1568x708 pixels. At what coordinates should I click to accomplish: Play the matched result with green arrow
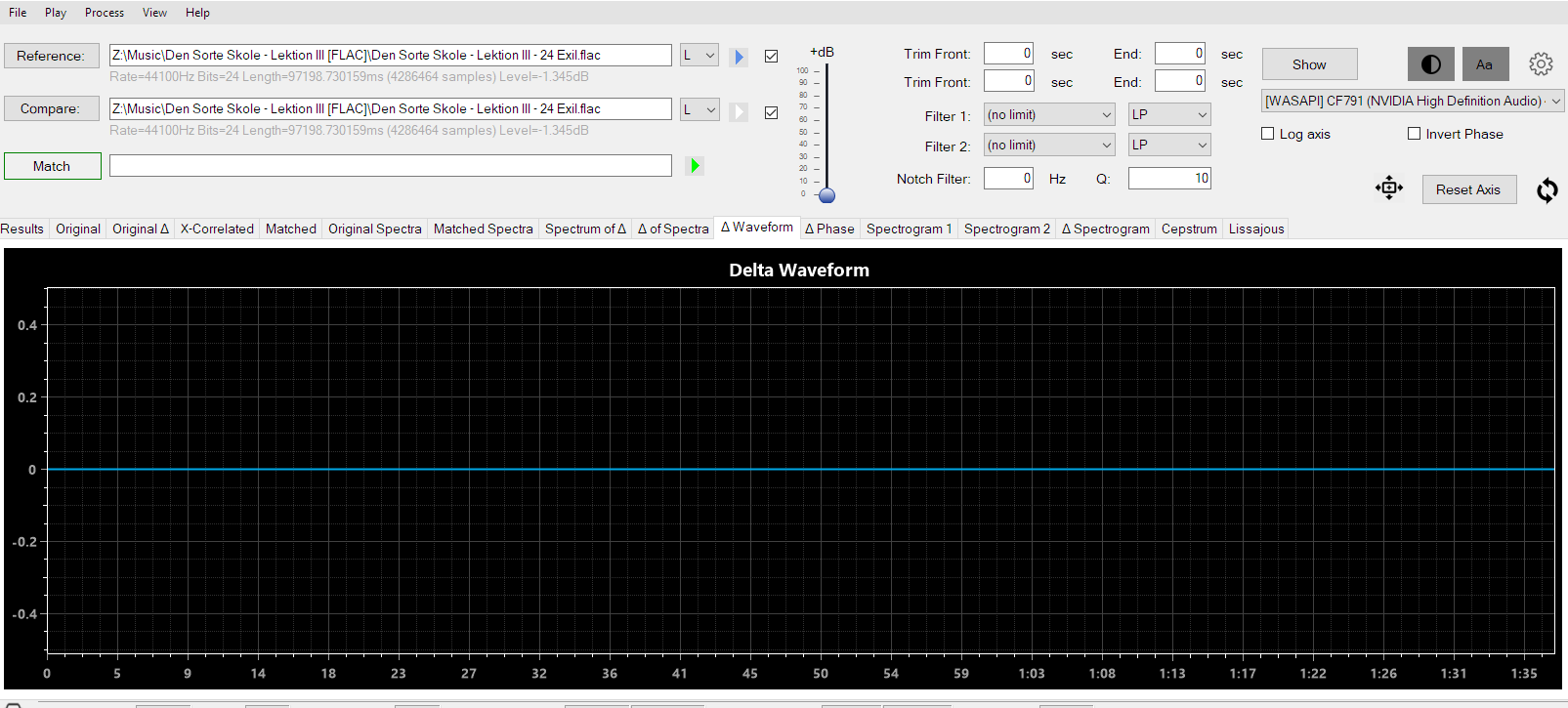[695, 166]
